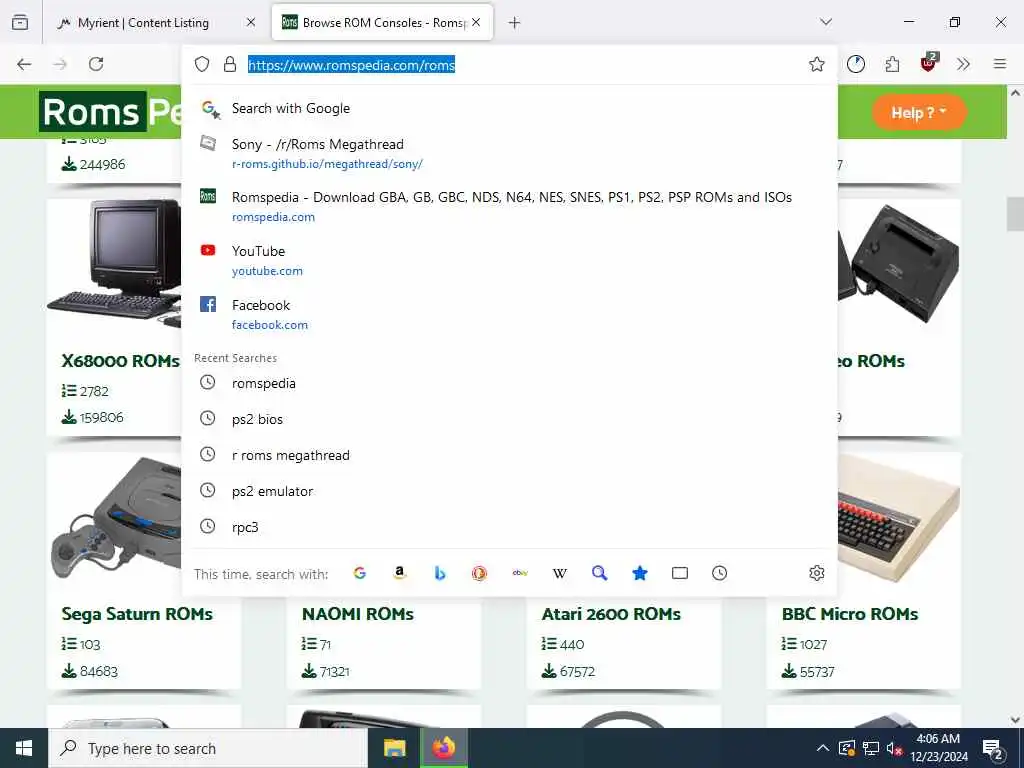Open the uBlock Origin extension icon

click(x=928, y=63)
